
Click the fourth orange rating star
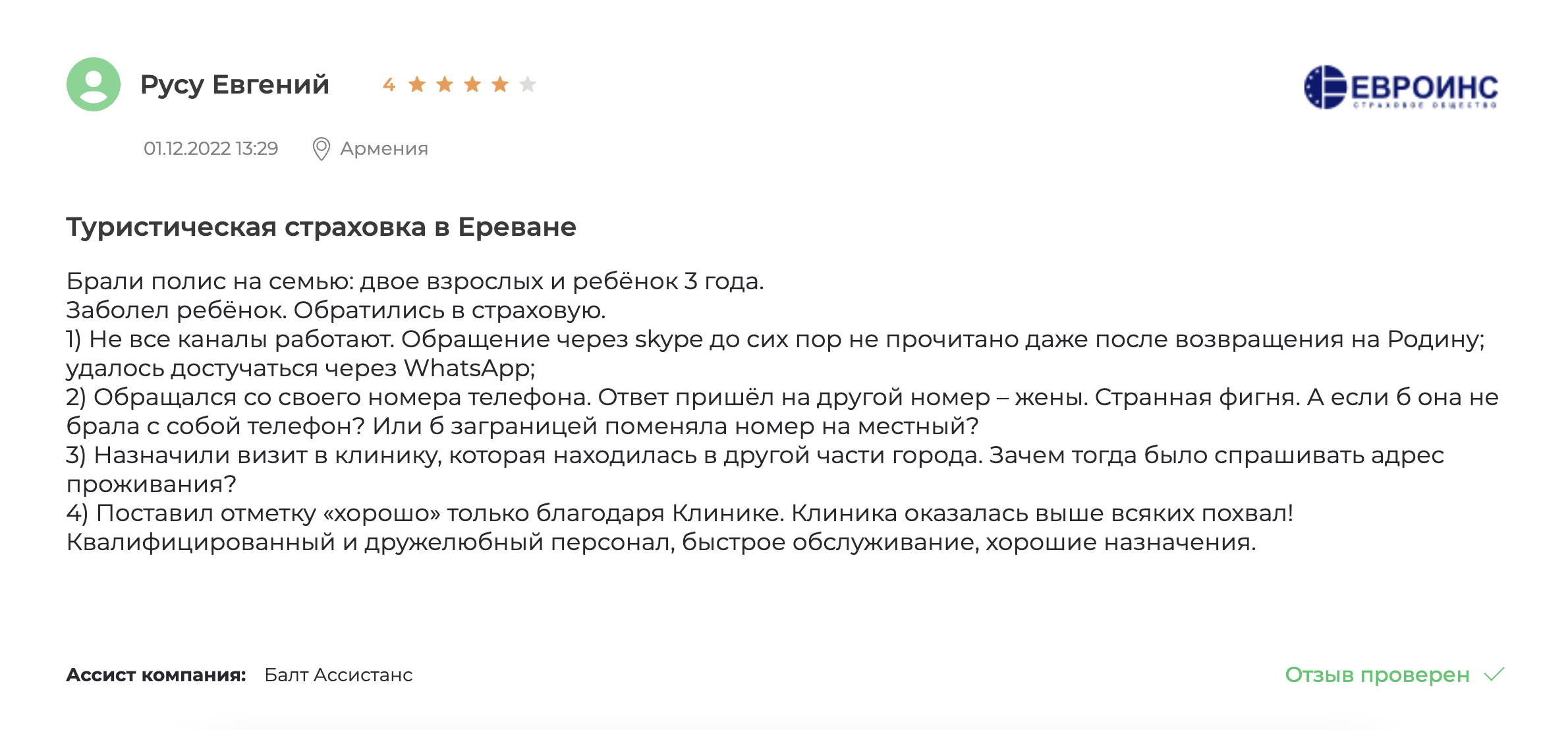500,84
